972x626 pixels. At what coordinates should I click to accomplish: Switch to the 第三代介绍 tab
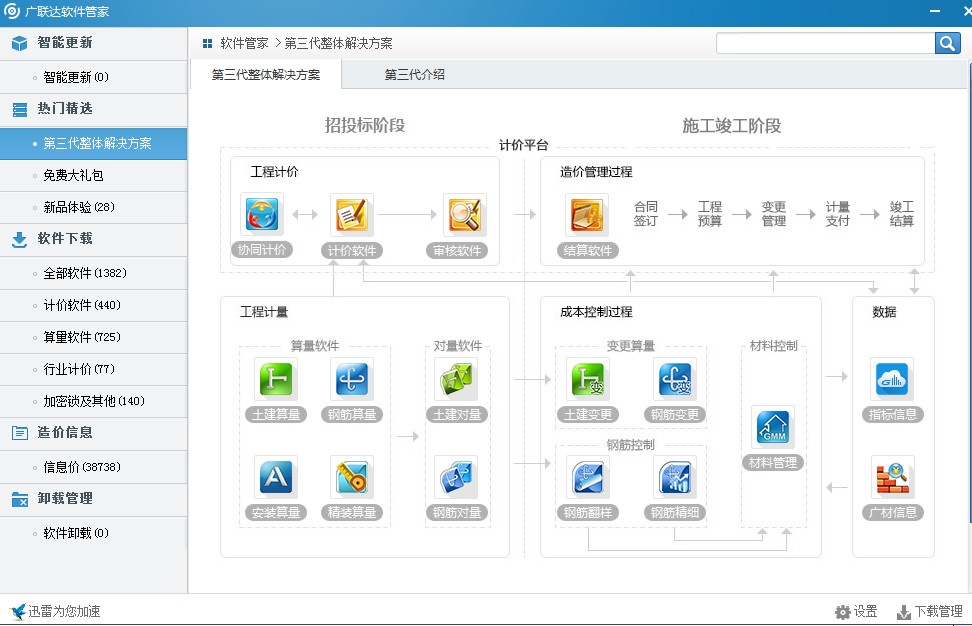pos(415,75)
